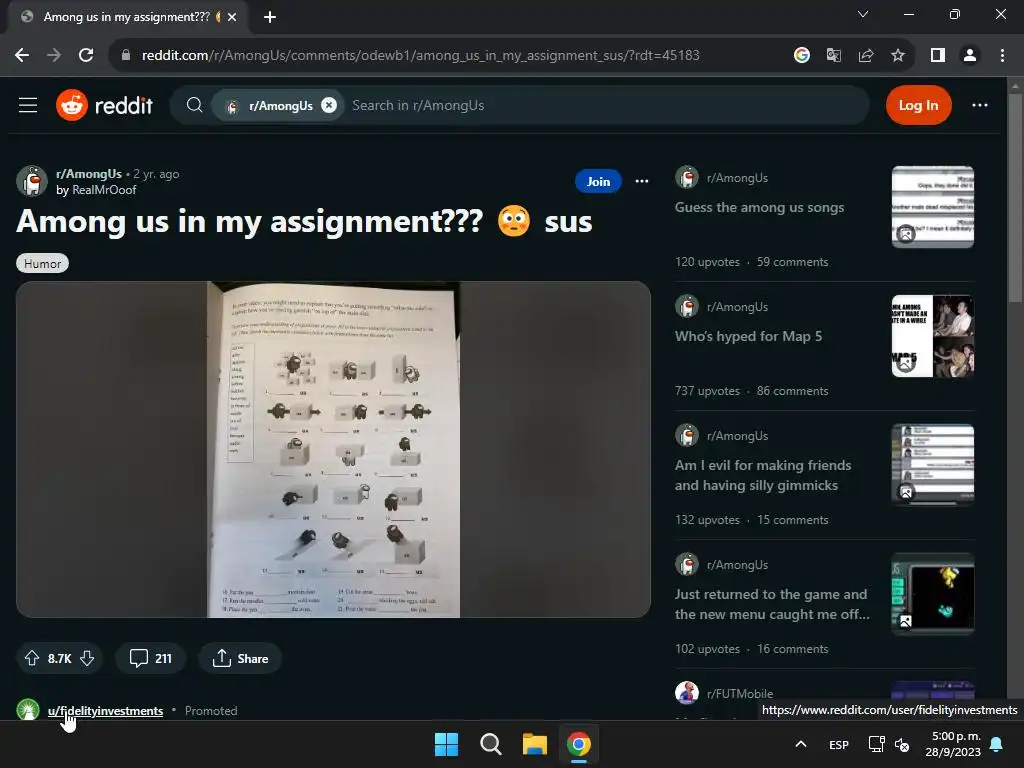This screenshot has height=768, width=1024.
Task: Bookmark this tab with the star icon
Action: pos(898,56)
